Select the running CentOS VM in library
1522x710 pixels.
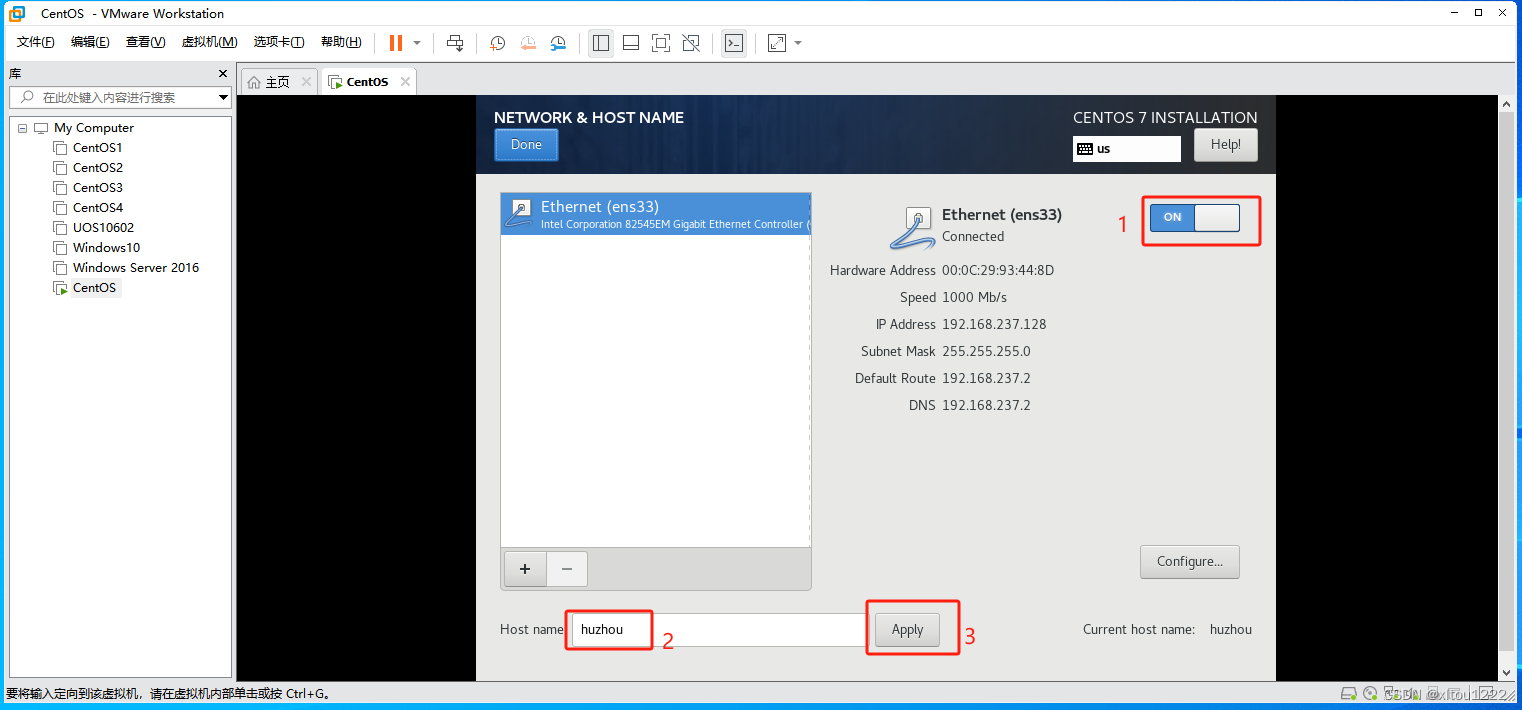pos(94,288)
